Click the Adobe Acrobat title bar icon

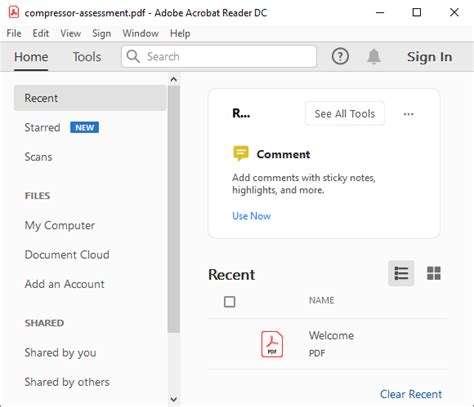click(x=14, y=12)
